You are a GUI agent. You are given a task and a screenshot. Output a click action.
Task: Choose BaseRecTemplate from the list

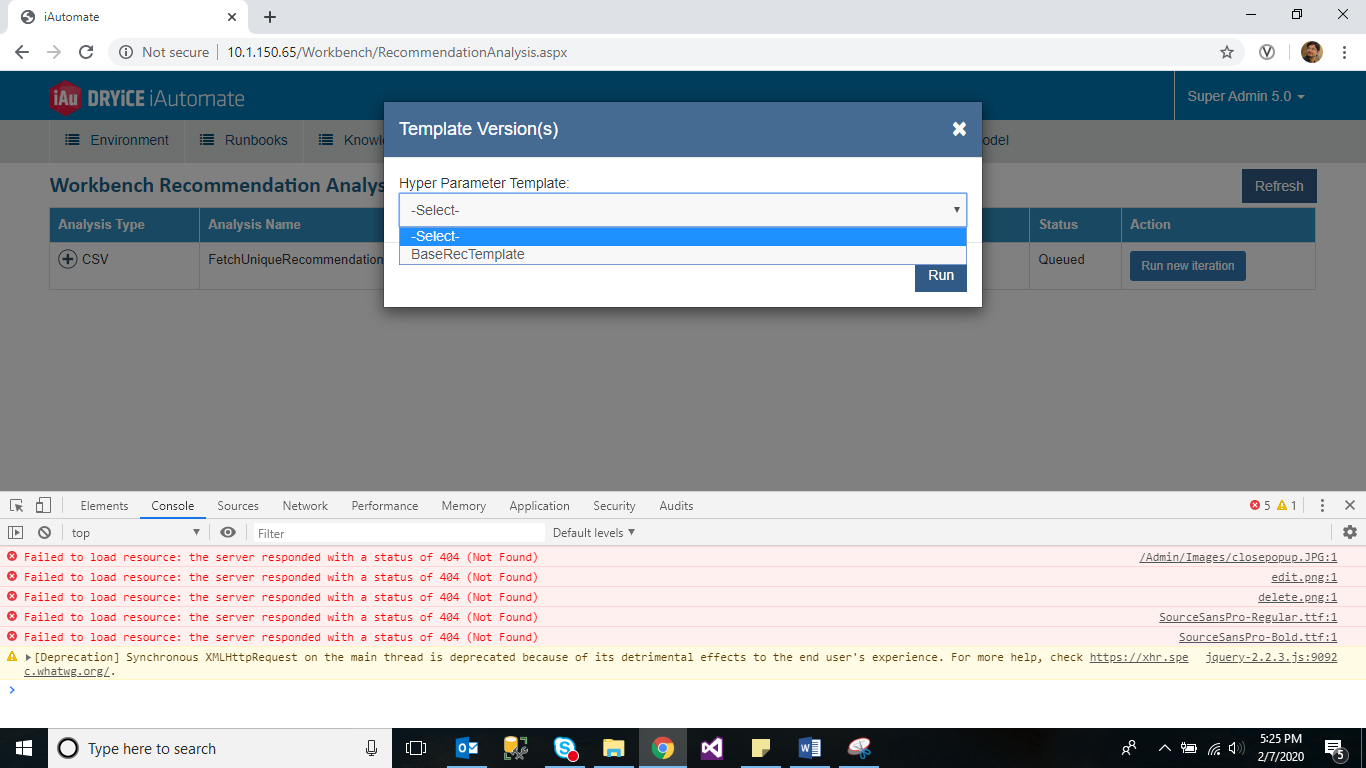[683, 254]
